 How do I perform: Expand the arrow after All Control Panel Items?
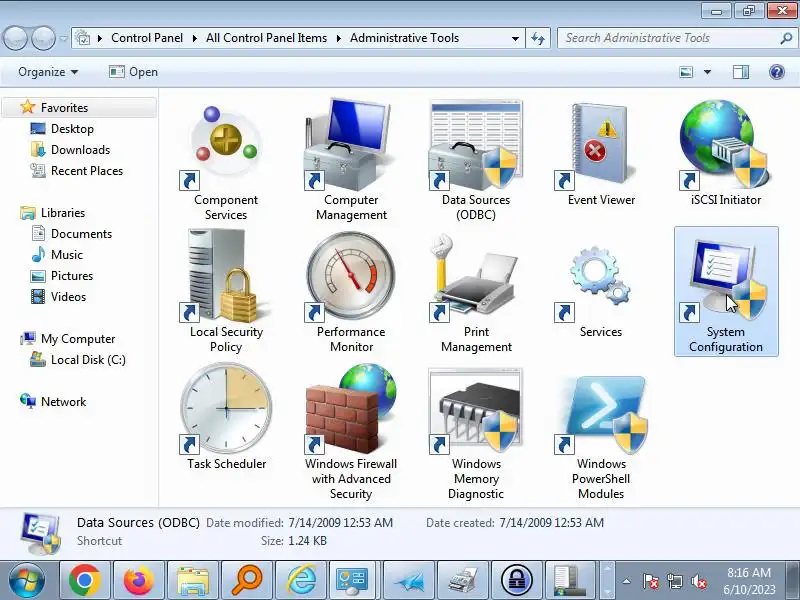pos(338,38)
